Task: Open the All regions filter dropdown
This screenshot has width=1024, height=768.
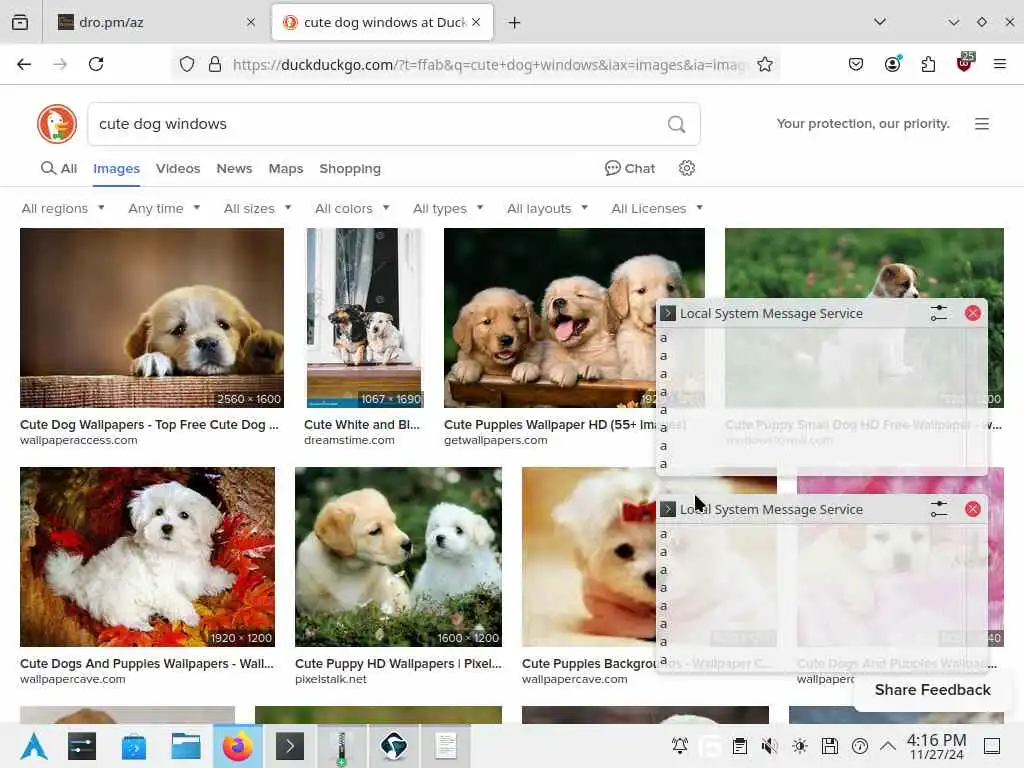Action: pos(63,208)
